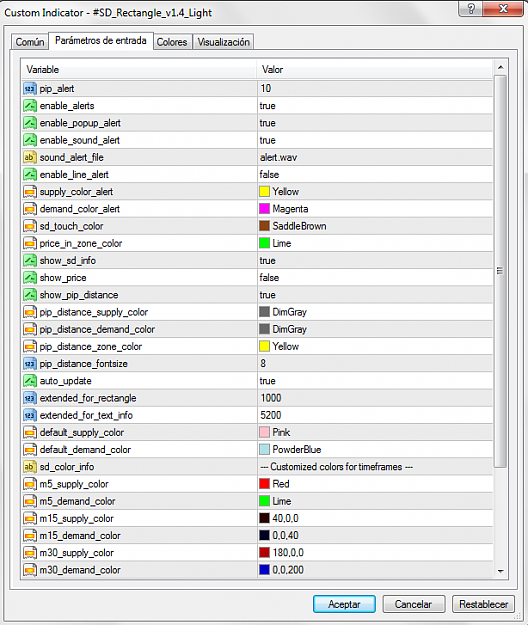Click the Restablecer button
Viewport: 528px width, 625px height.
483,604
